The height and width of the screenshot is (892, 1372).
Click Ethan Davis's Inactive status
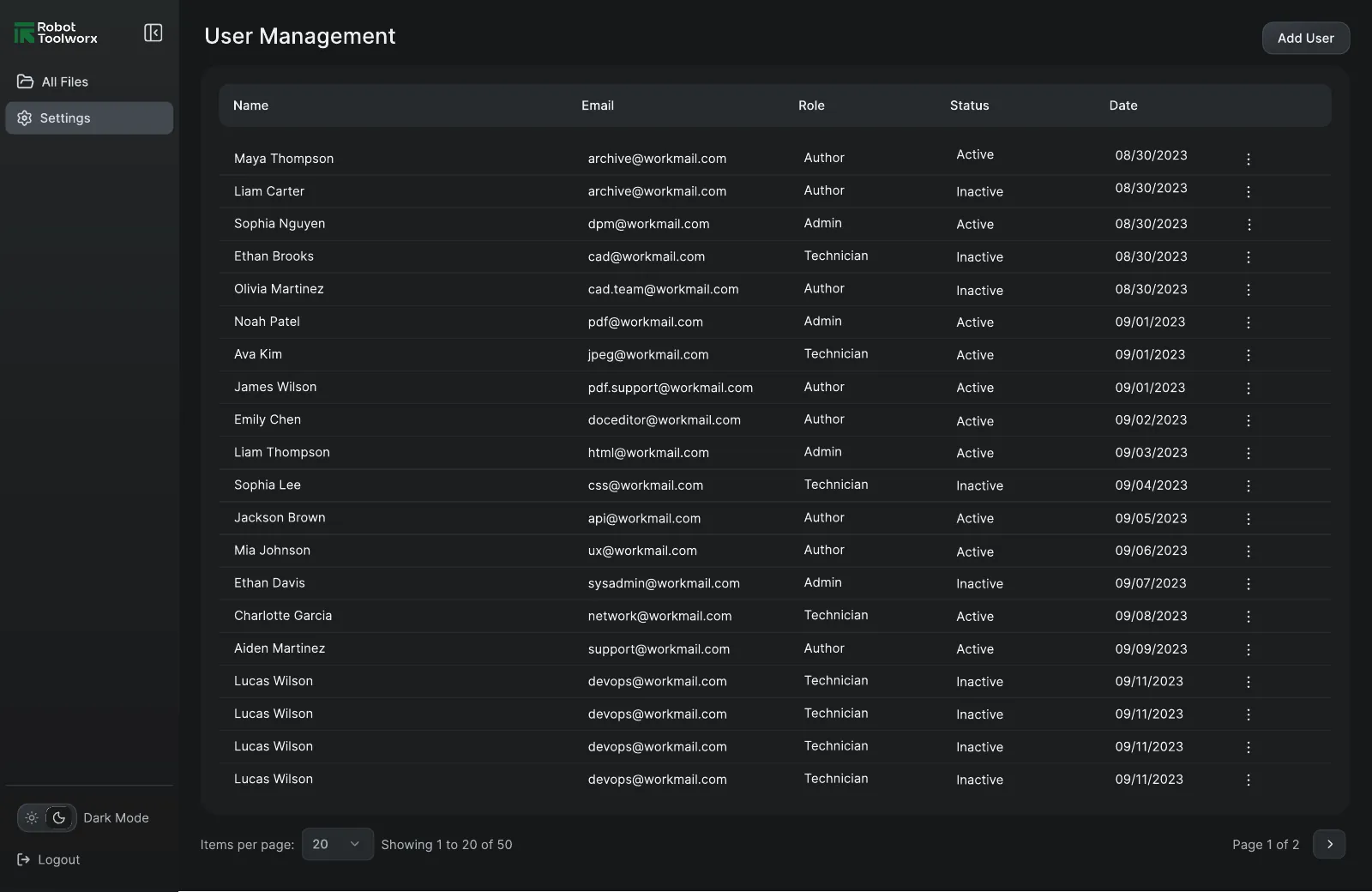[979, 583]
